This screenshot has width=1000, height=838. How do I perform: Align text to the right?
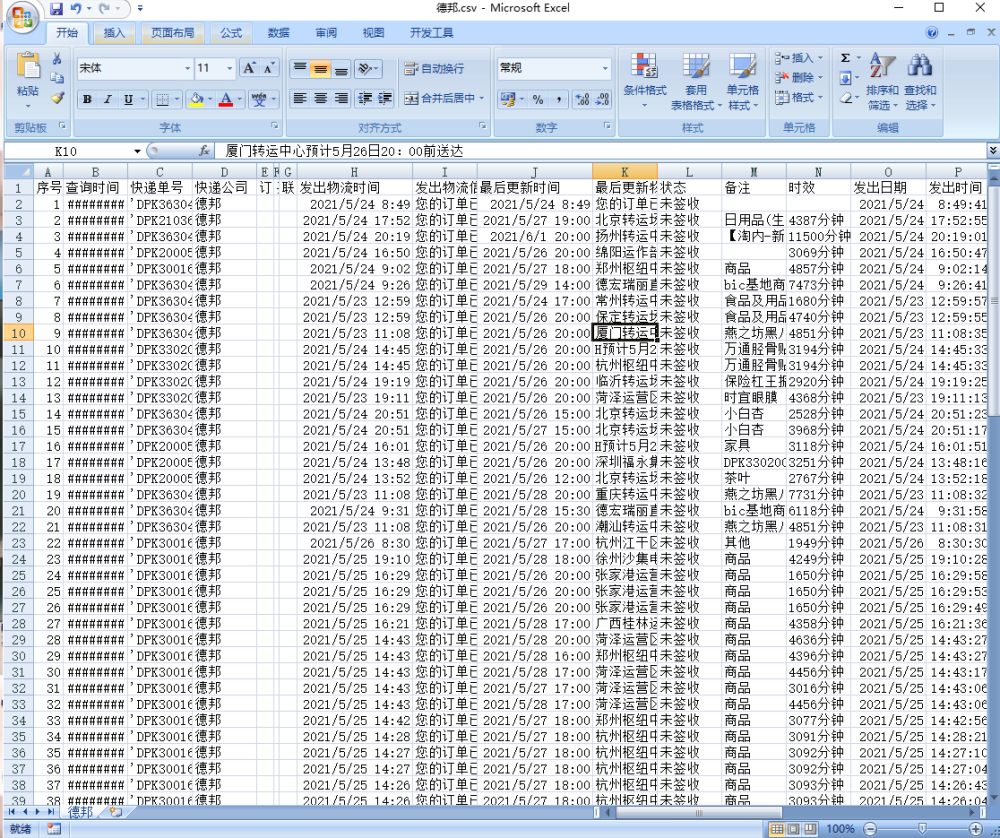(341, 98)
